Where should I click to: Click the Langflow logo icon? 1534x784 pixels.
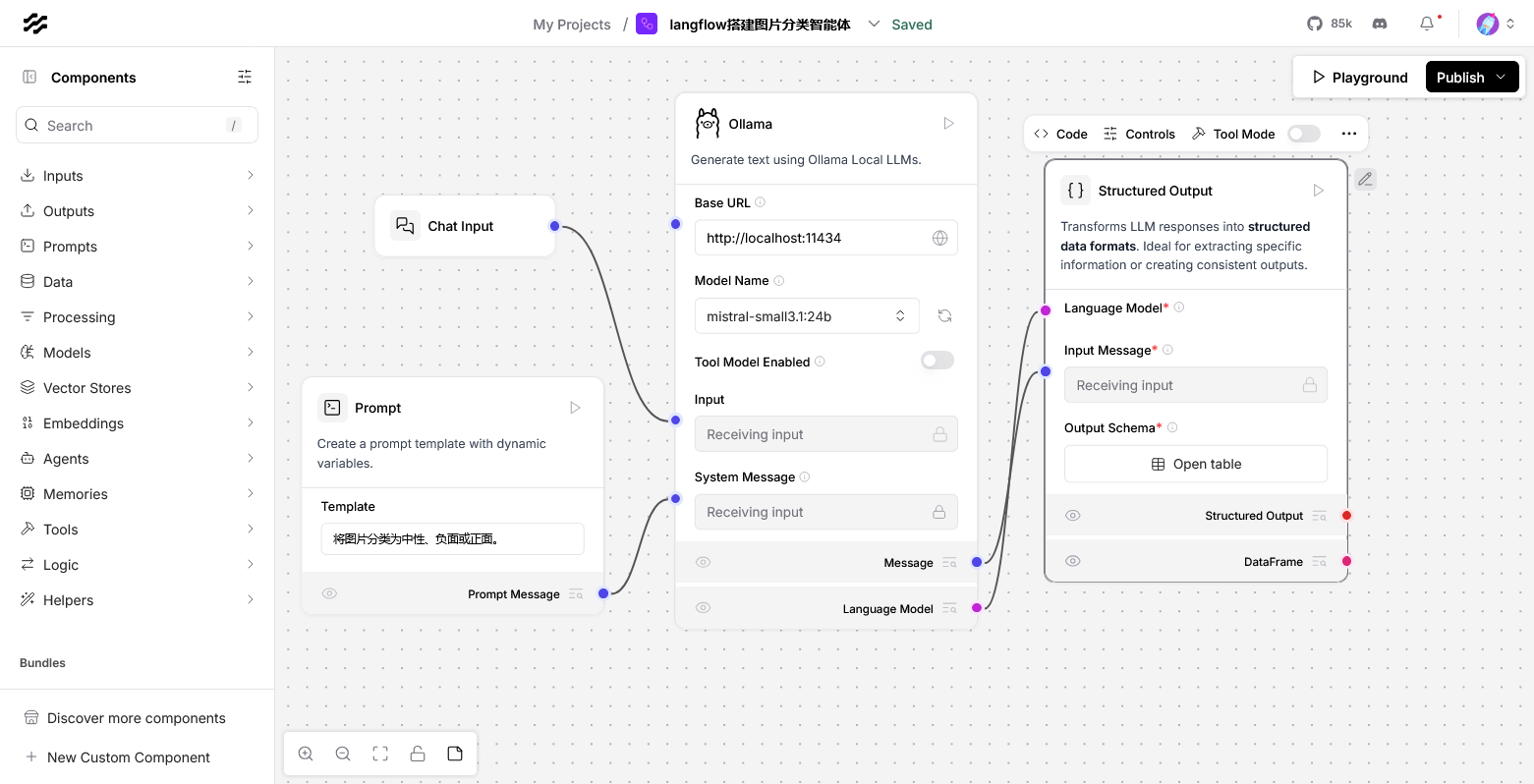point(35,24)
